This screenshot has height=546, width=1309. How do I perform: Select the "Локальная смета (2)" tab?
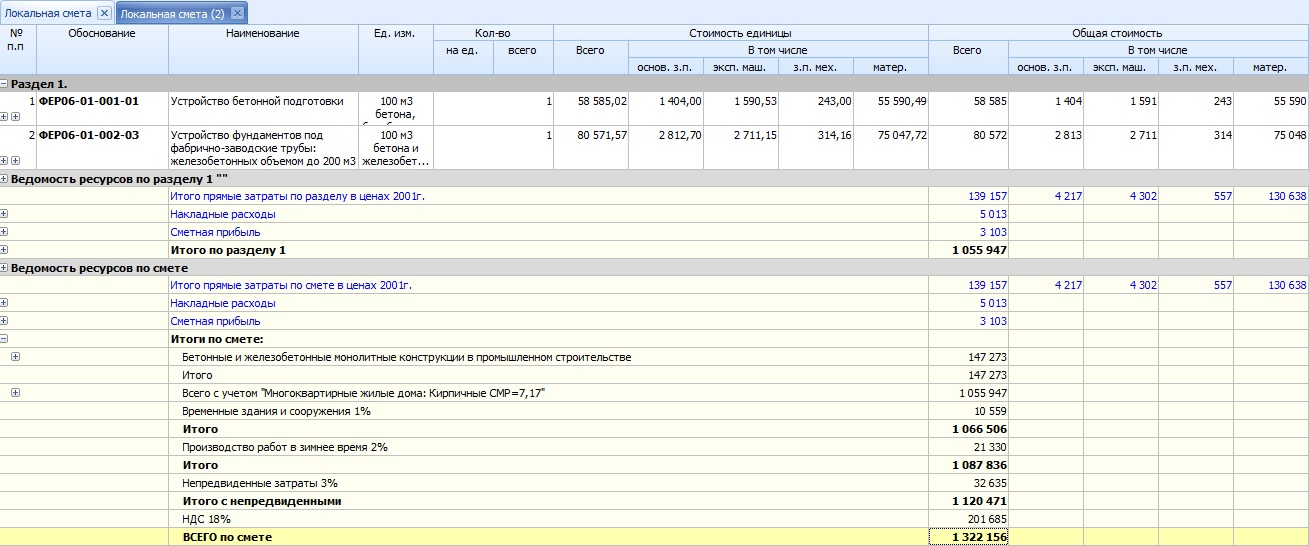click(172, 13)
